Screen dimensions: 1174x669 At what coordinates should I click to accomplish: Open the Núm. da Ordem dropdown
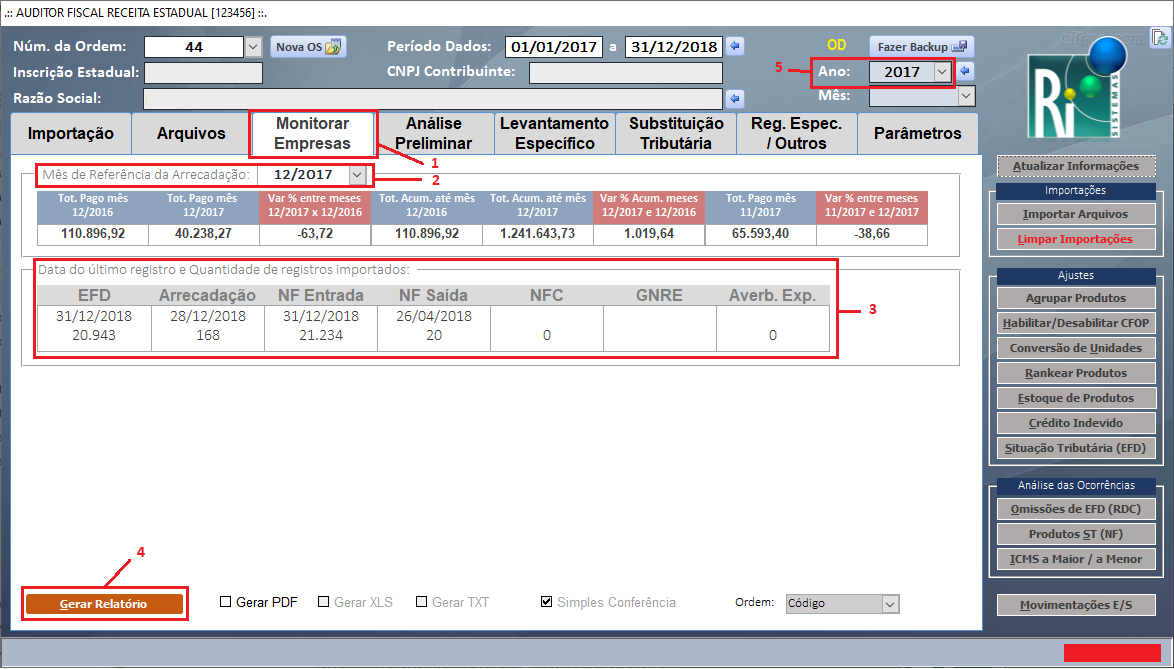point(252,46)
